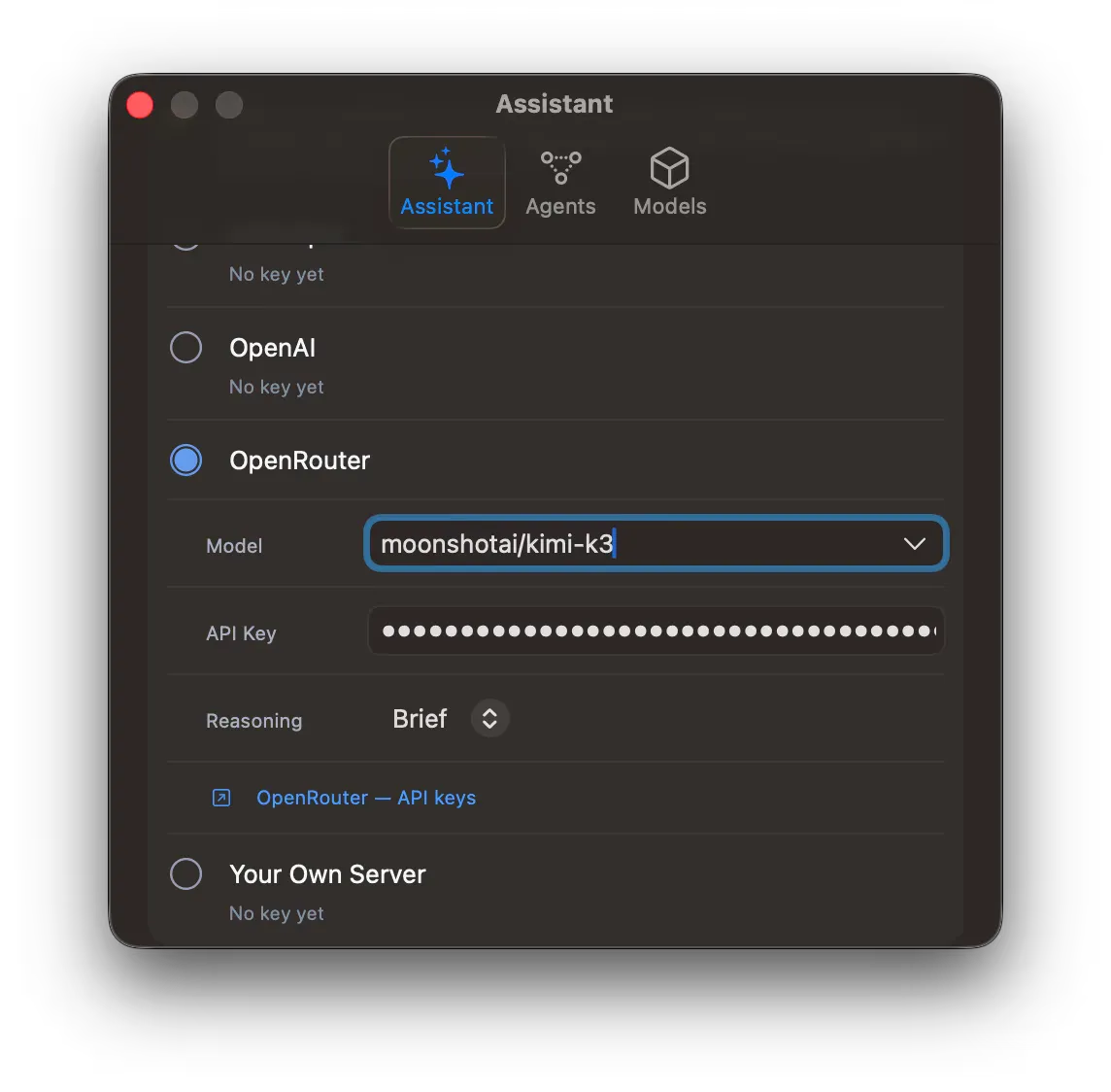Click the Brief reasoning value
This screenshot has width=1111, height=1092.
421,719
